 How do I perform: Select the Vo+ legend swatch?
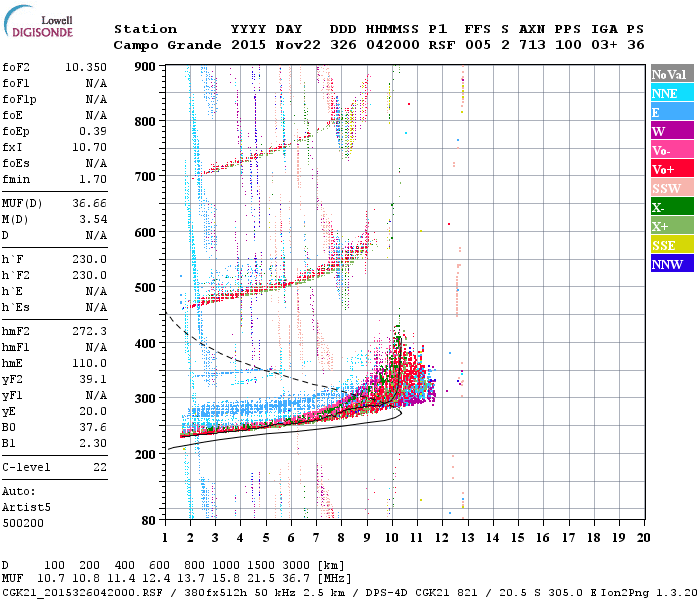tap(672, 169)
